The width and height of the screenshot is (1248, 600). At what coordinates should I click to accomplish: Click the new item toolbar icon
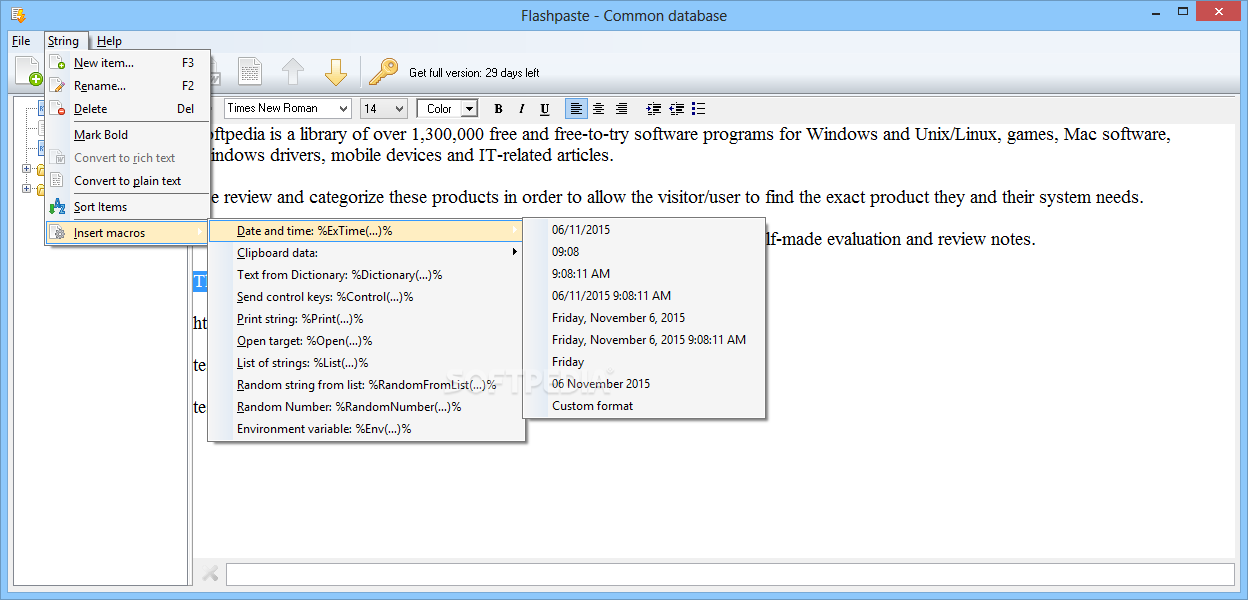[x=28, y=72]
